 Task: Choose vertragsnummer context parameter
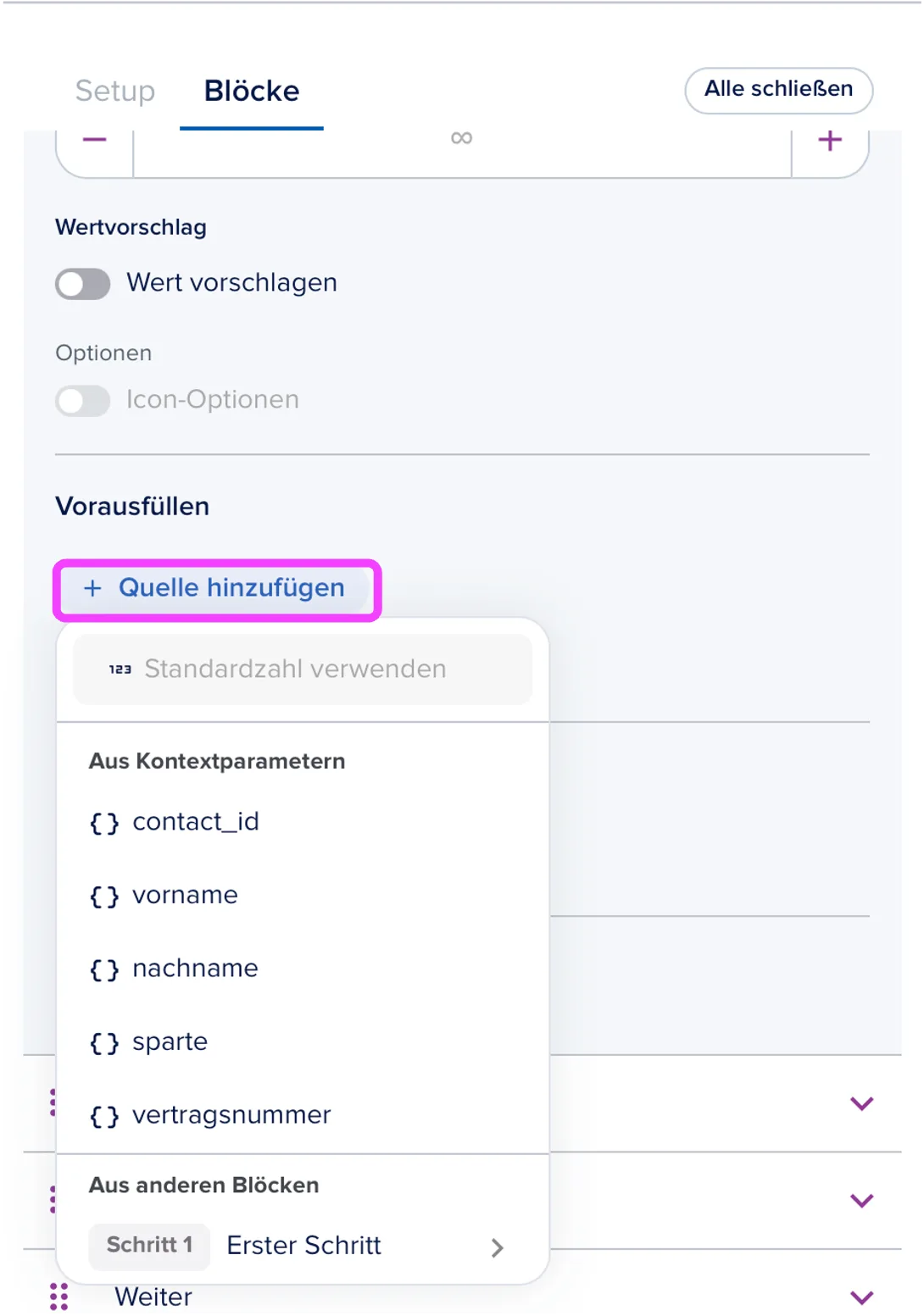[303, 1115]
